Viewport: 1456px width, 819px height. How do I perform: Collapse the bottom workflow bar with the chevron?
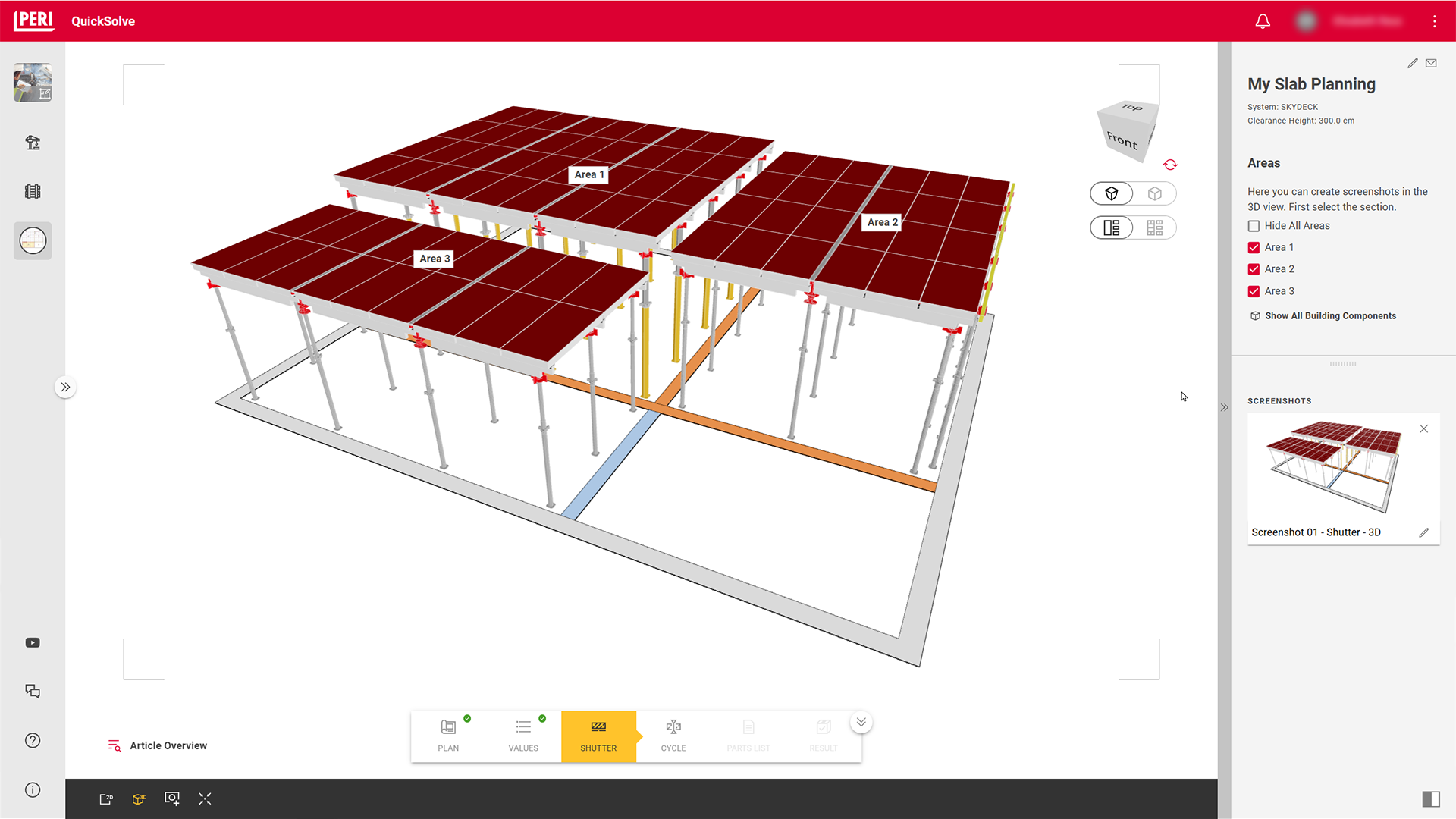(860, 722)
